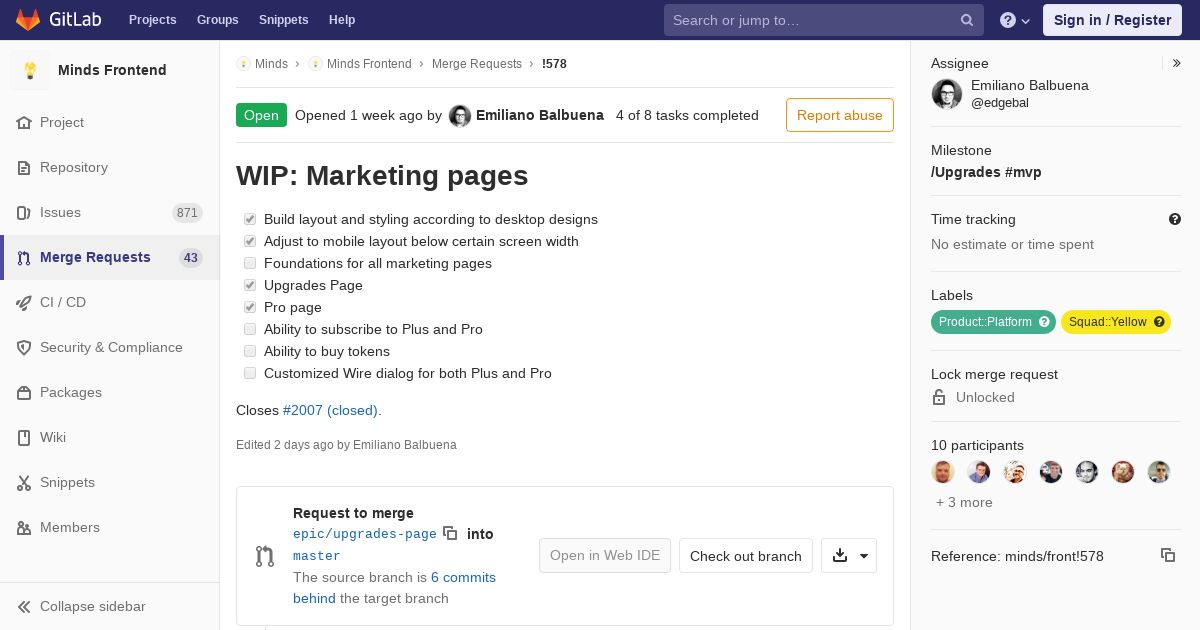Click the Report abuse button

(x=839, y=115)
